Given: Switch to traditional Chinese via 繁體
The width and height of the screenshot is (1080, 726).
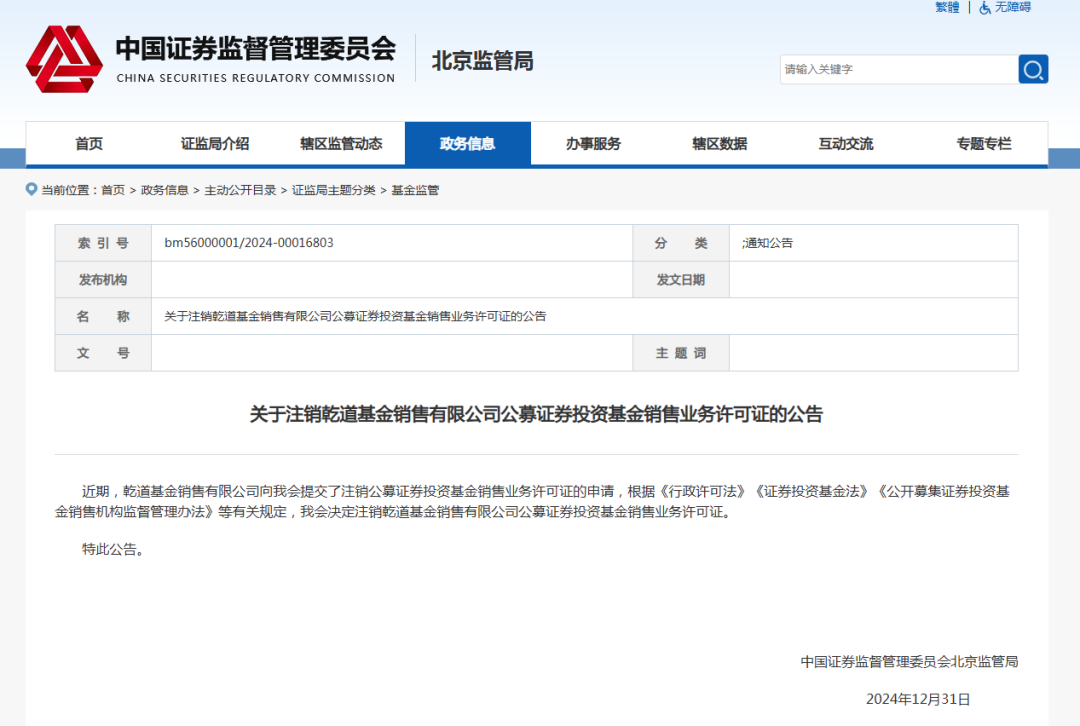Looking at the screenshot, I should coord(947,8).
